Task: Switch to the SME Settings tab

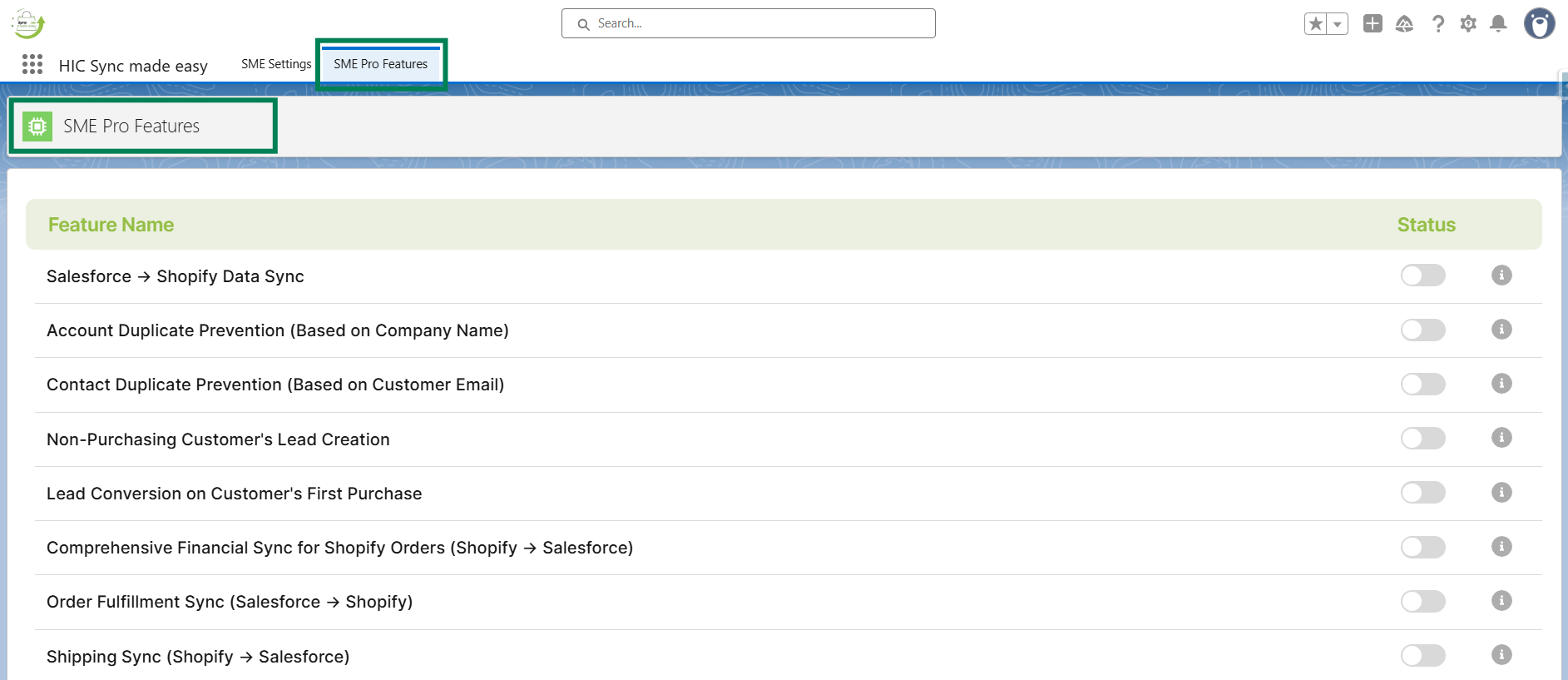Action: pyautogui.click(x=276, y=64)
